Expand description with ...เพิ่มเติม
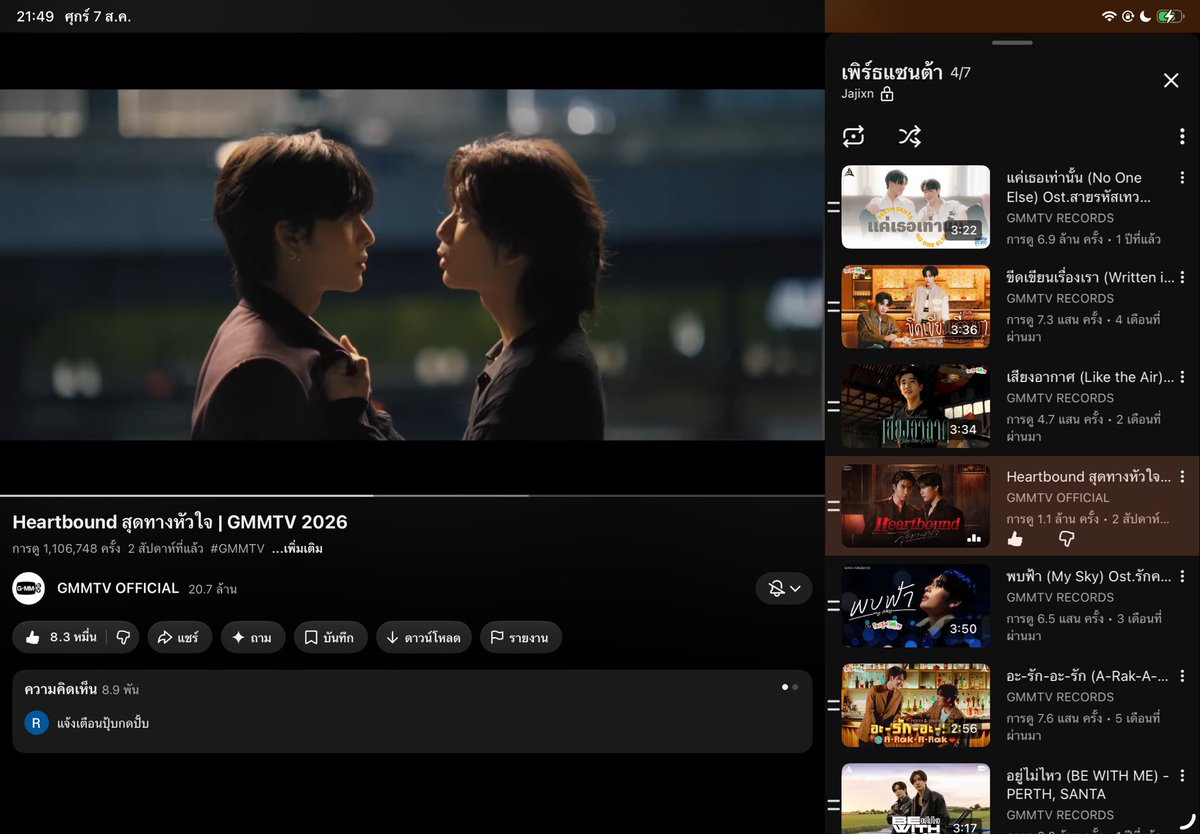 tap(297, 549)
